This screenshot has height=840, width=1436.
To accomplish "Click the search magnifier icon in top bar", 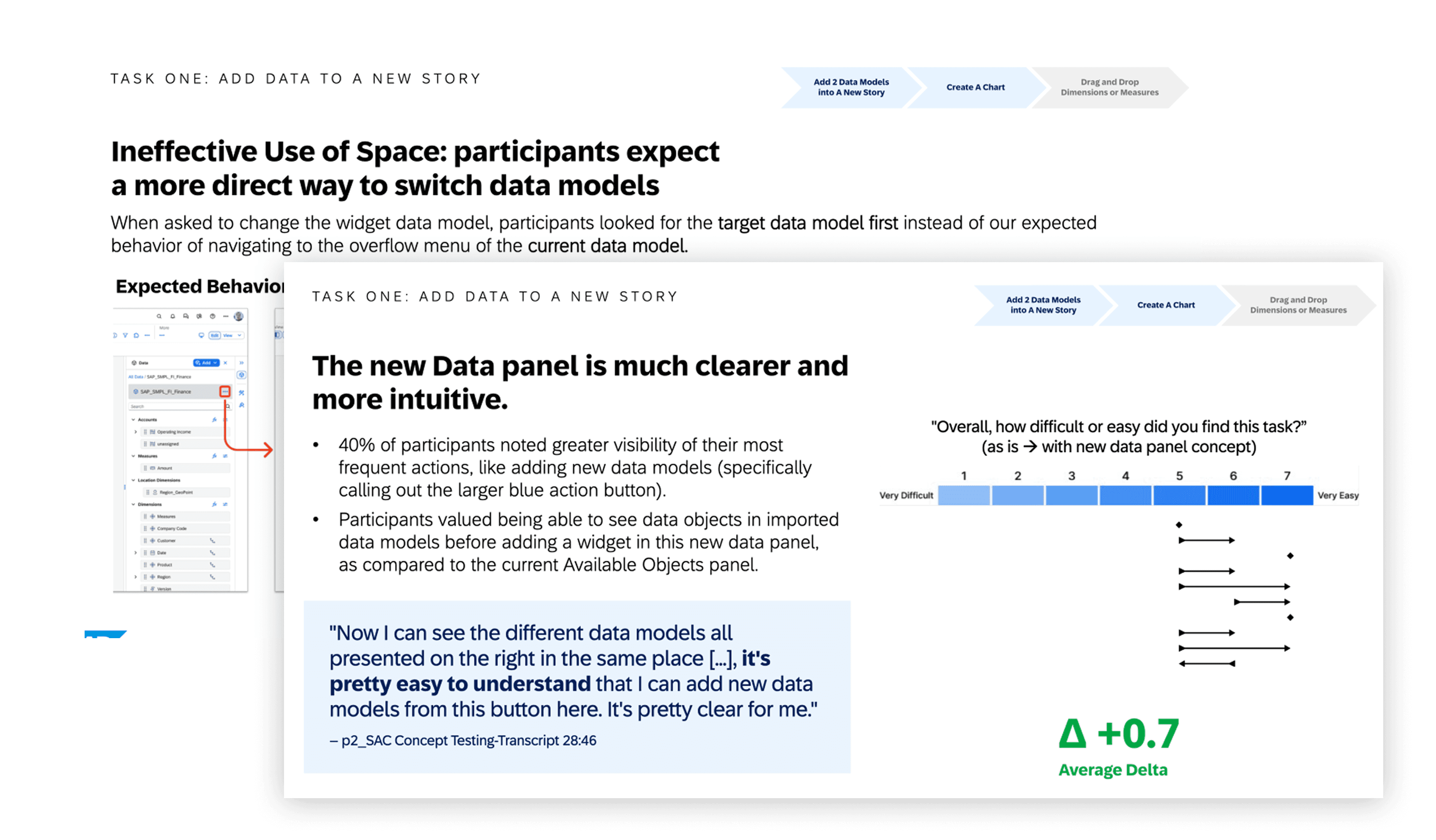I will 159,317.
